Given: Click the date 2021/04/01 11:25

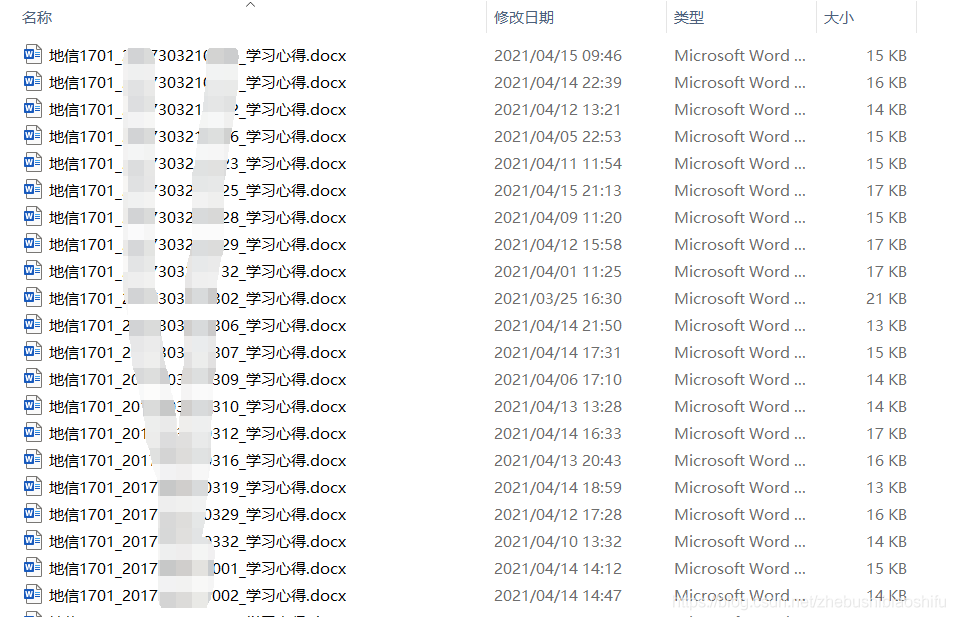Looking at the screenshot, I should (x=558, y=272).
